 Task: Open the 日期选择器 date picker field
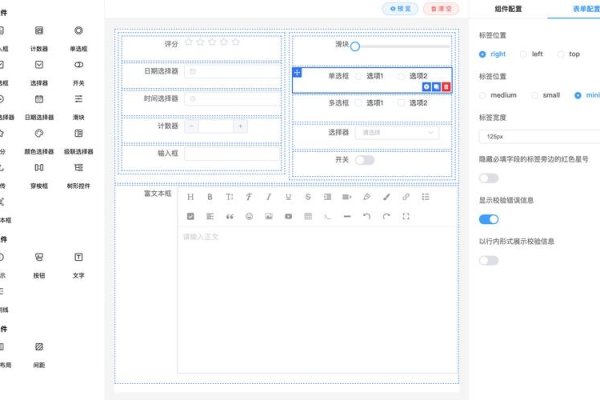[231, 72]
